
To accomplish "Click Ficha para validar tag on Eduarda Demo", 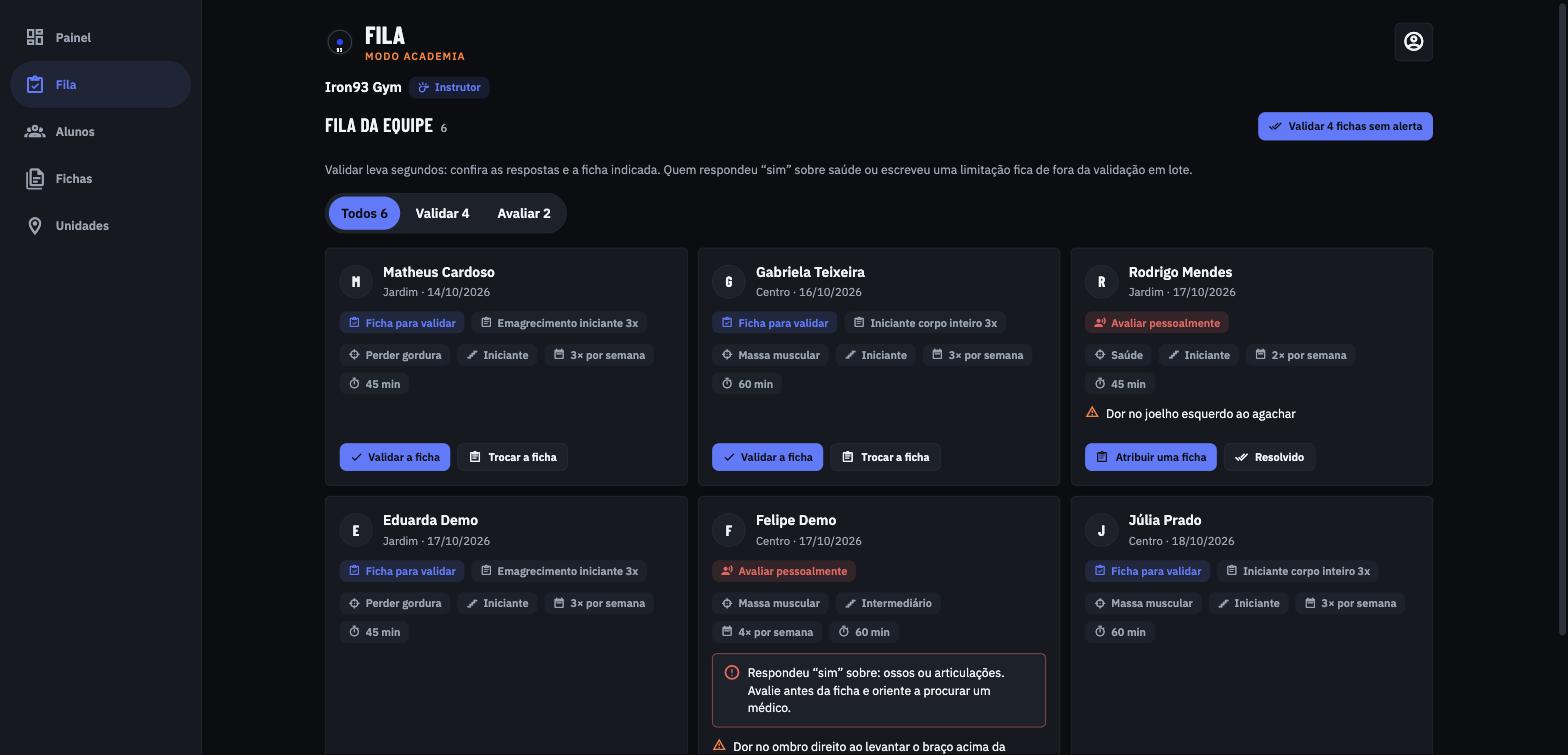I will [x=402, y=571].
